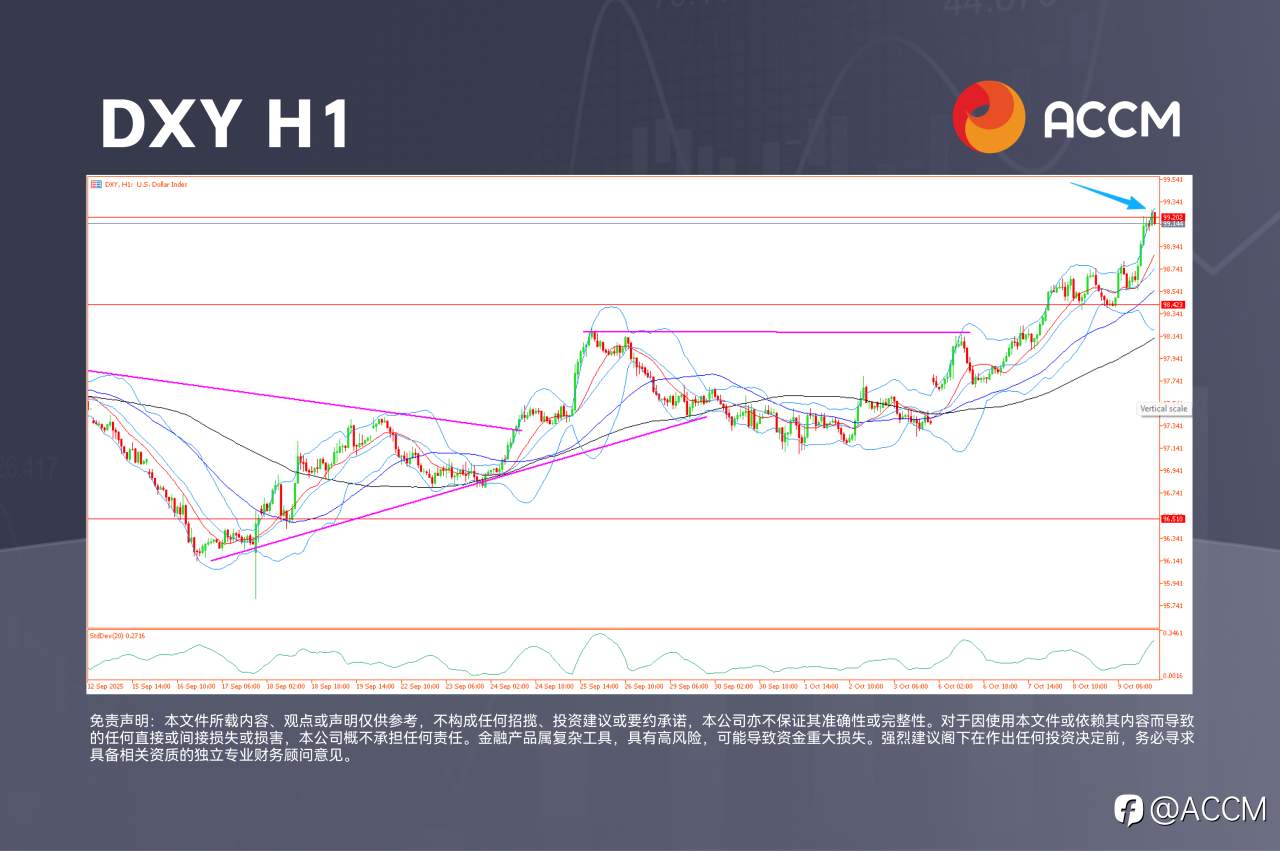Click the '9 Oct 06:00' time axis label
The image size is (1280, 851).
point(1134,687)
